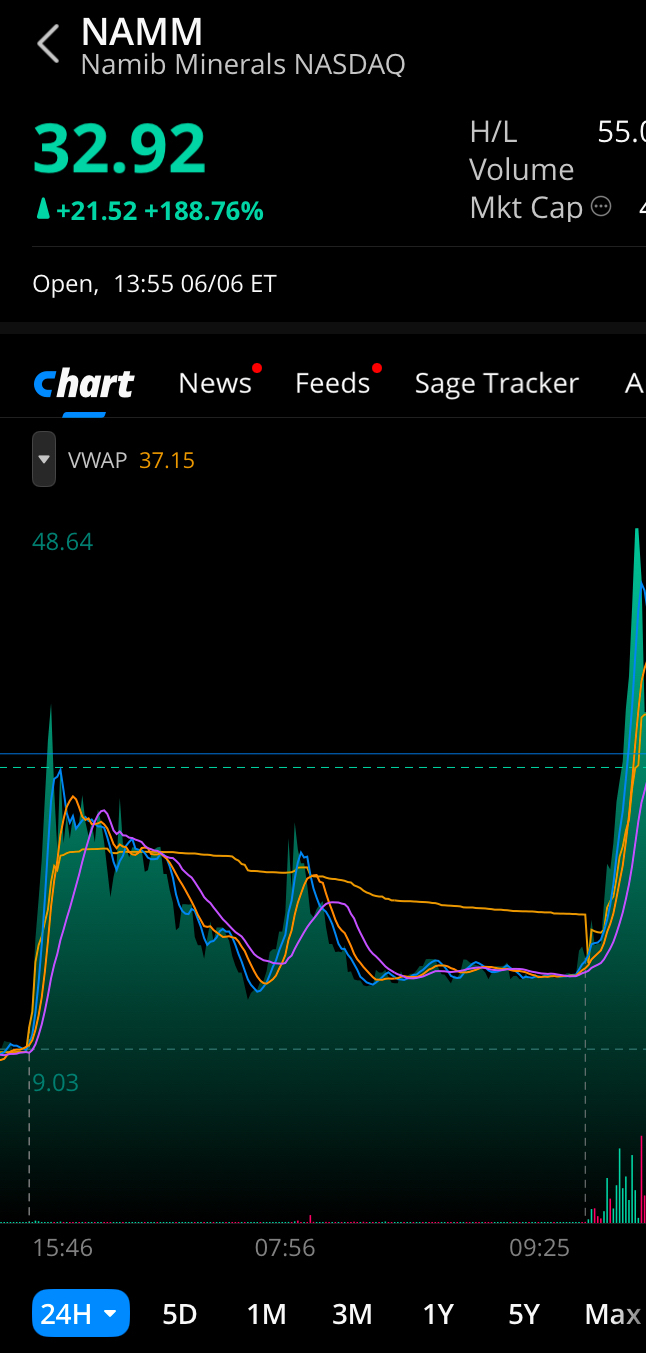Tap the price 32.92
Viewport: 646px width, 1353px height.
pyautogui.click(x=120, y=150)
